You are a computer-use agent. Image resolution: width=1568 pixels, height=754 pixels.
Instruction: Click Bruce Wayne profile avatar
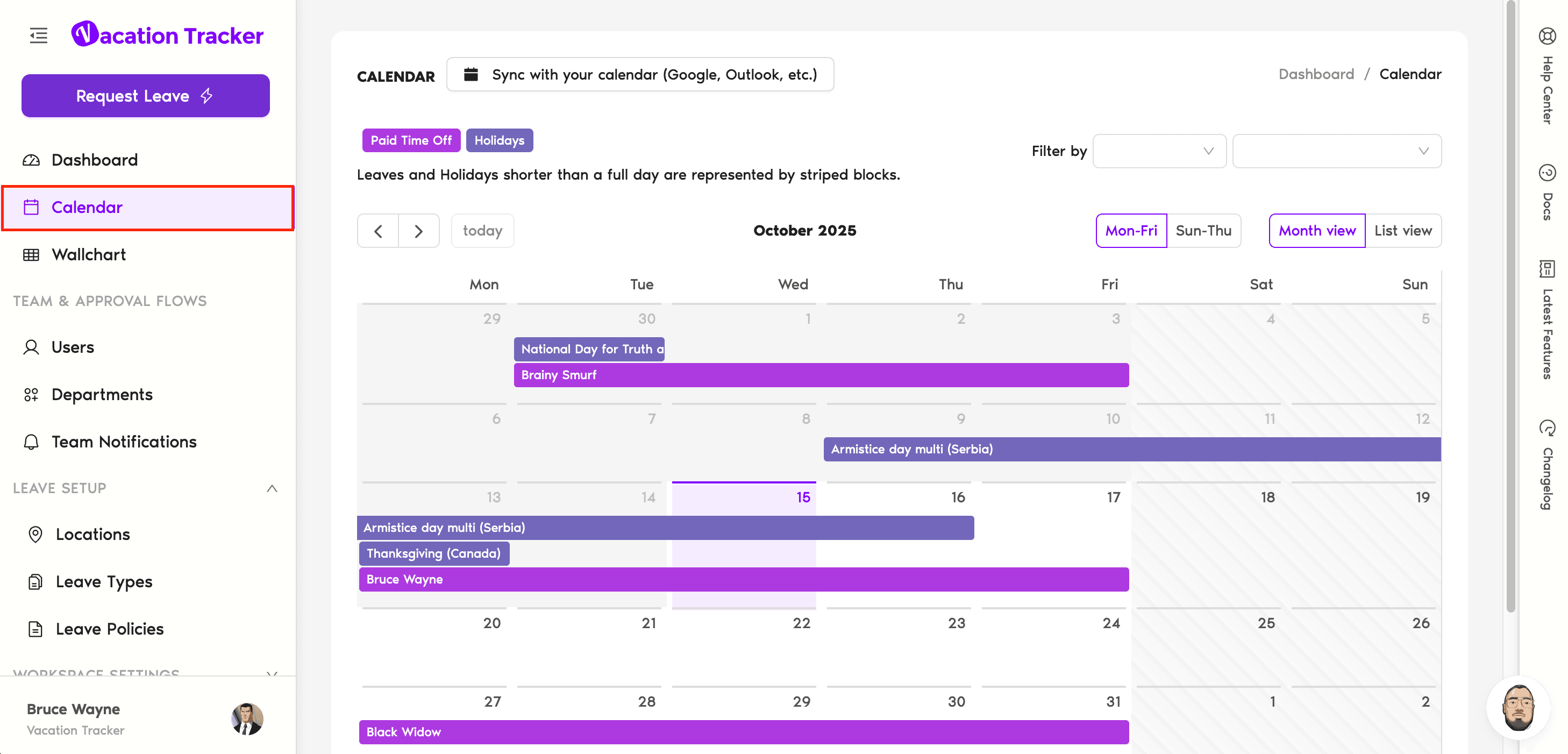pos(247,719)
